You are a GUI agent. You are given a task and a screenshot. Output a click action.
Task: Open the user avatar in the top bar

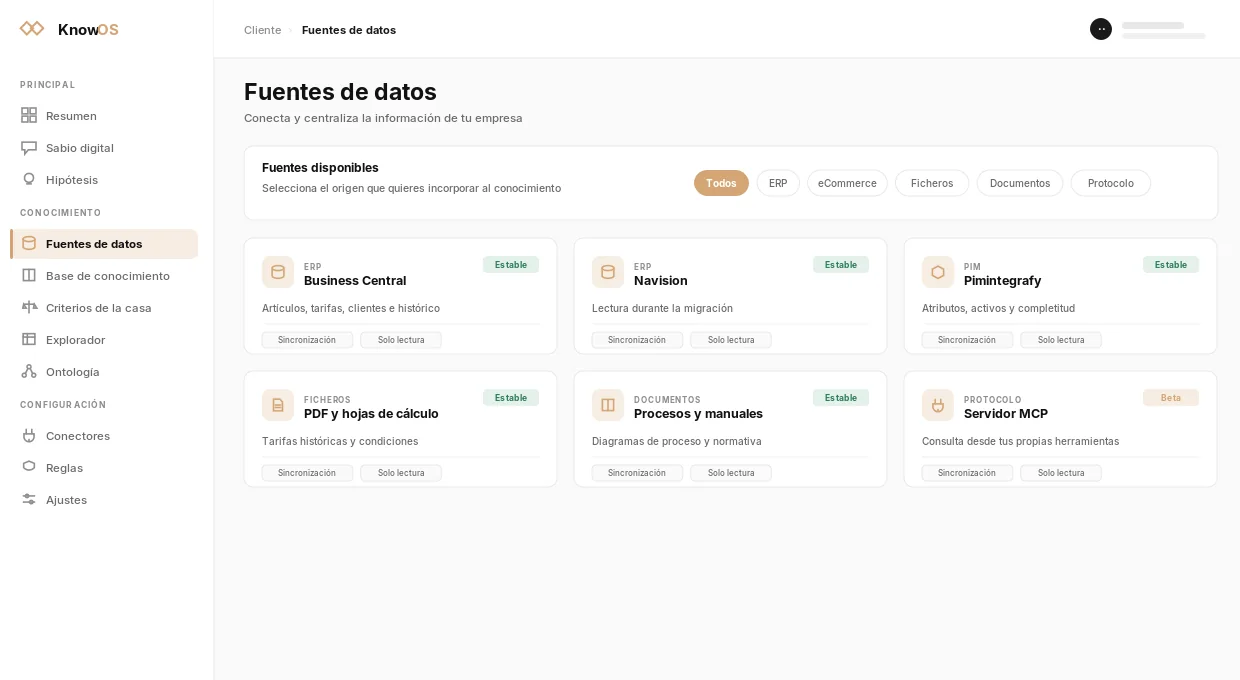pyautogui.click(x=1101, y=29)
